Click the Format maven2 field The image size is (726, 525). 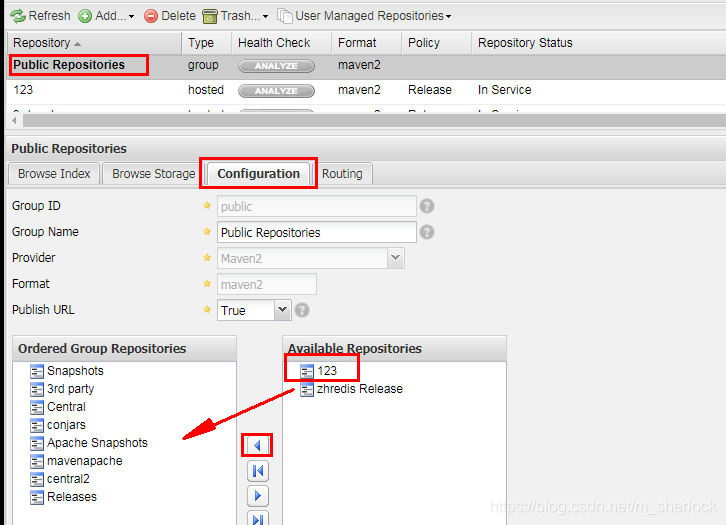pyautogui.click(x=267, y=284)
